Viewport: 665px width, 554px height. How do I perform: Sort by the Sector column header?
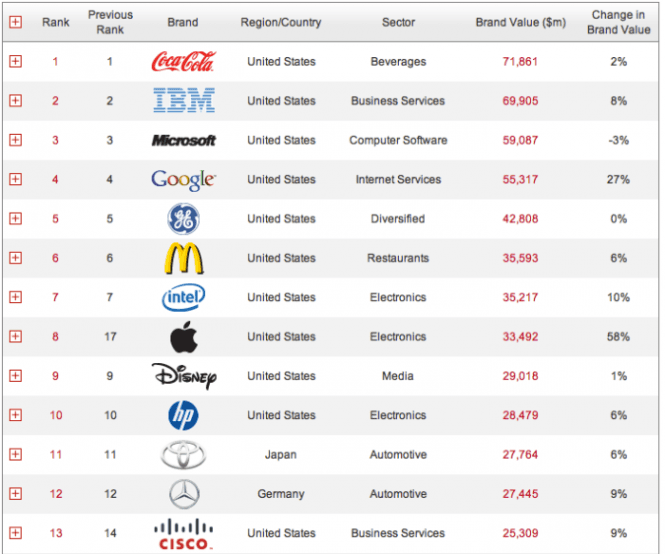(x=398, y=22)
